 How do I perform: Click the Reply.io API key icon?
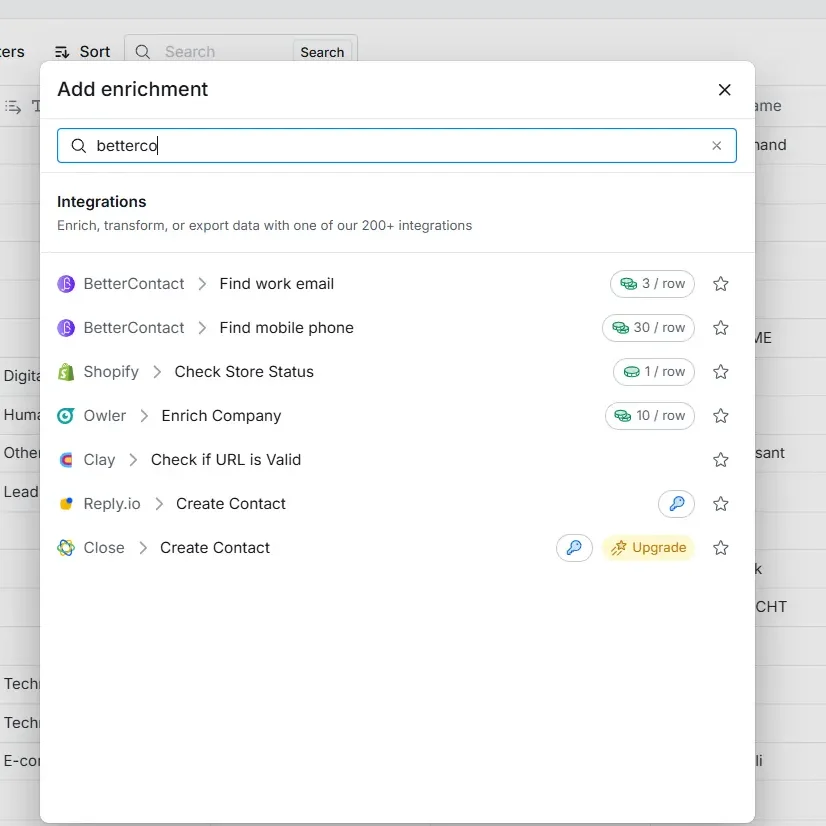(x=676, y=504)
